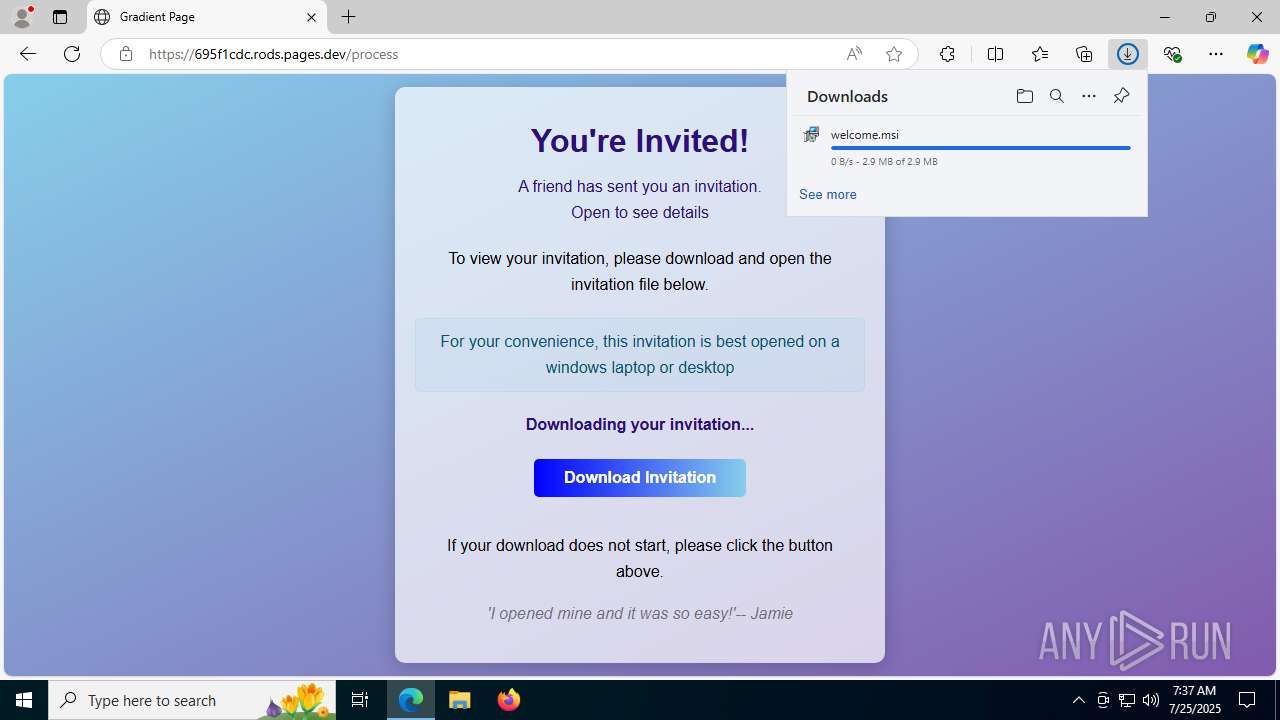1280x720 pixels.
Task: Click the welcome.msi download progress bar
Action: 981,148
